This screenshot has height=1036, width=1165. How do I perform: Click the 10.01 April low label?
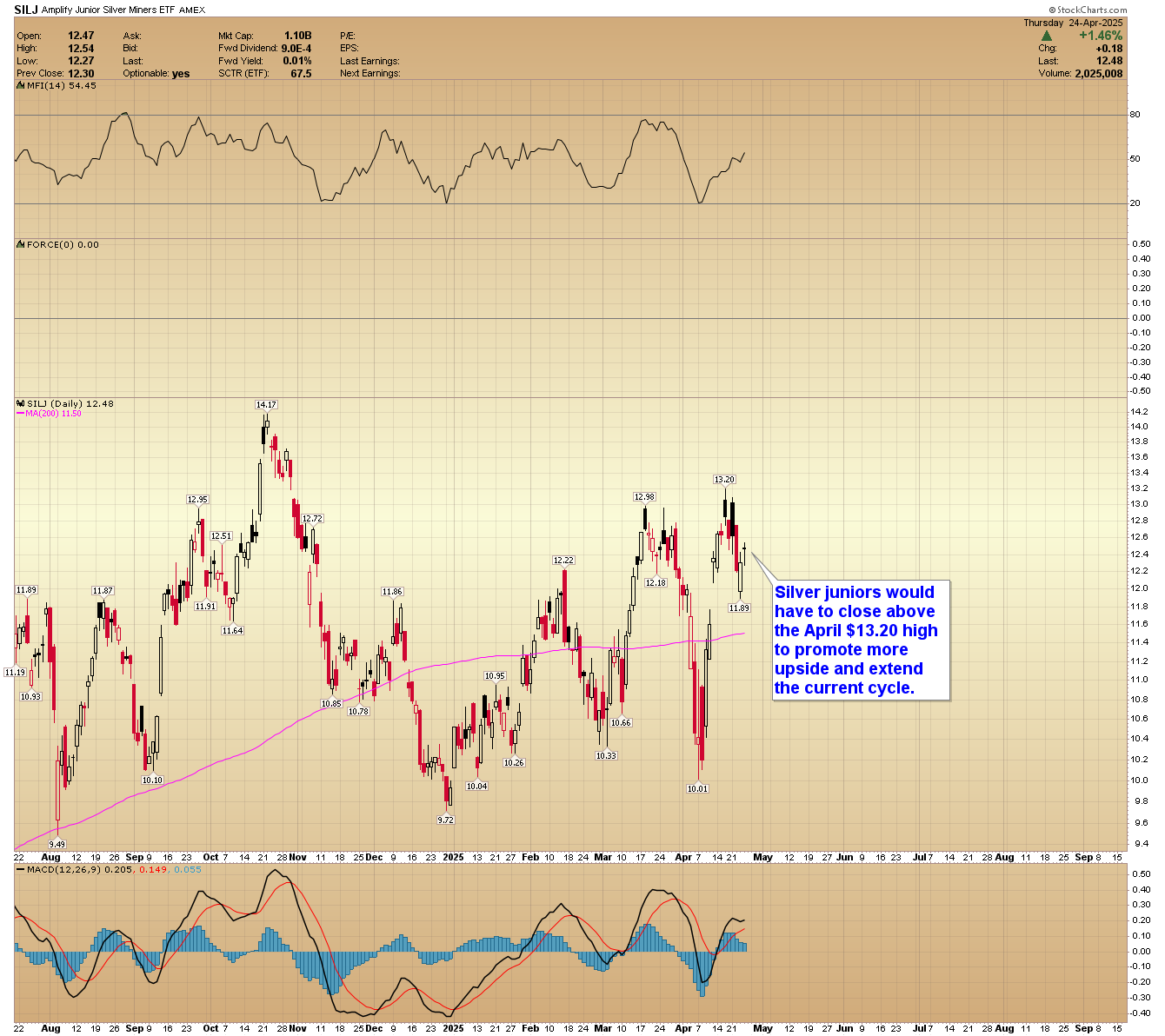(x=697, y=788)
